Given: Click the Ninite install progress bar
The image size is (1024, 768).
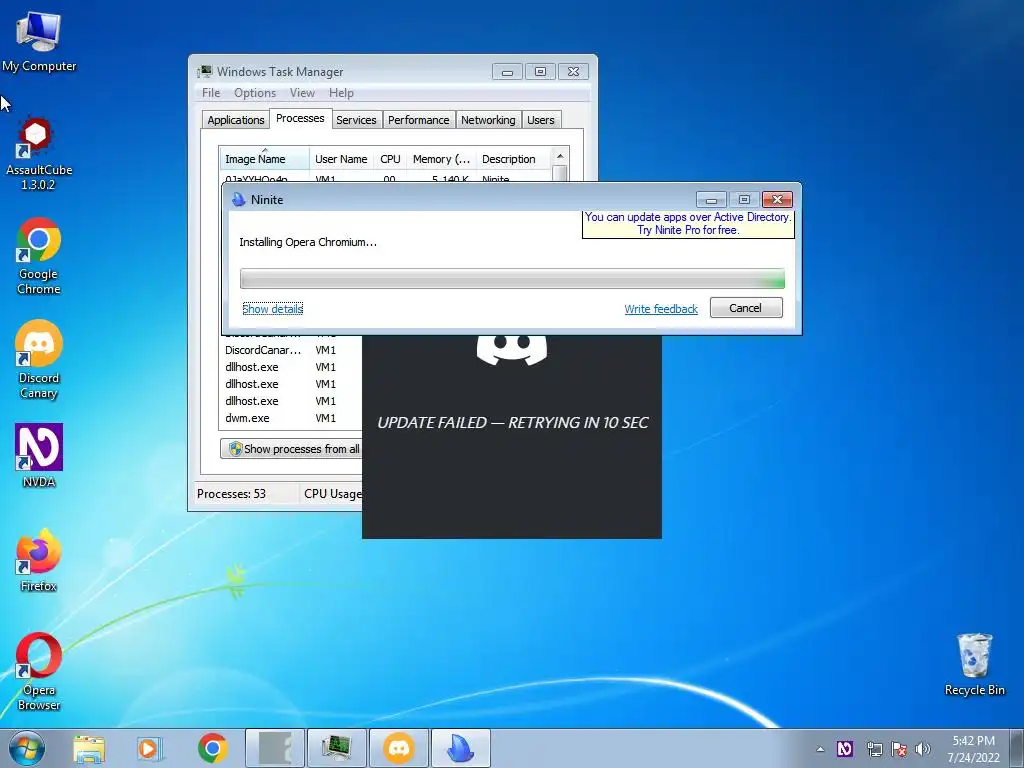Looking at the screenshot, I should tap(512, 279).
